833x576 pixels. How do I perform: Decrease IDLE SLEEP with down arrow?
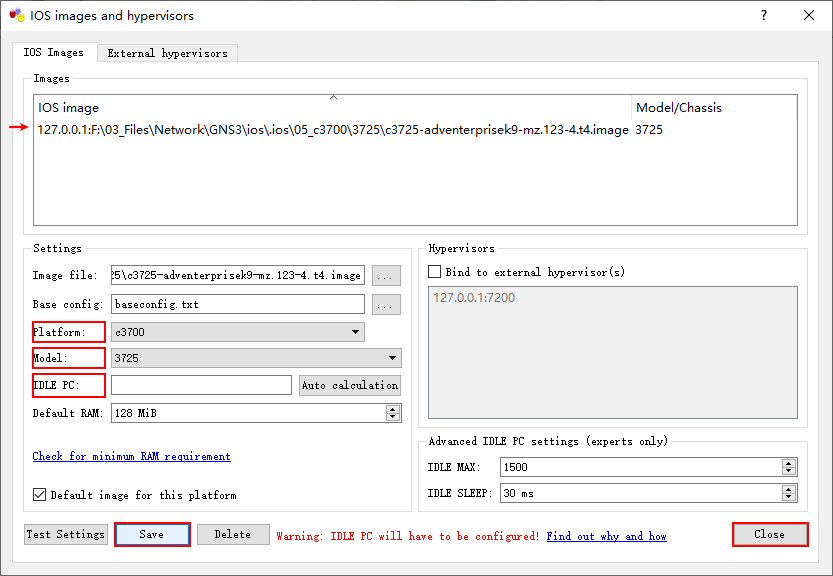[789, 497]
